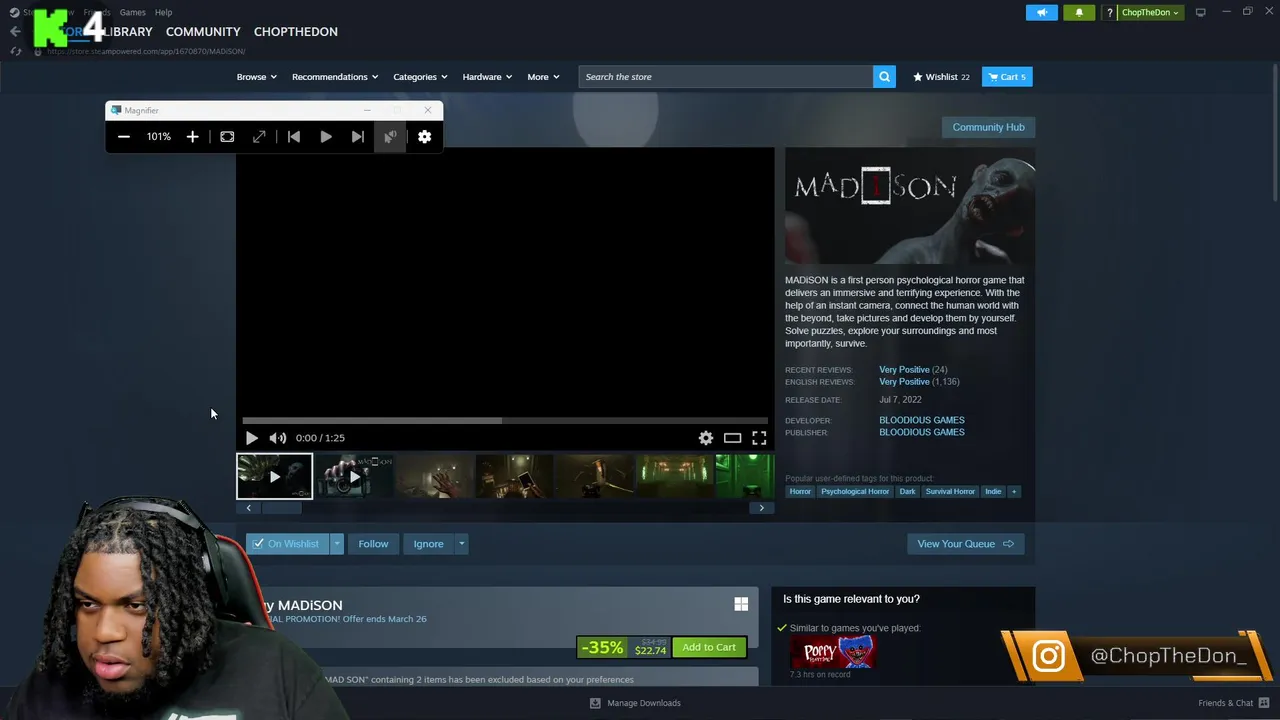Viewport: 1280px width, 720px height.
Task: Click the video progress seek bar
Action: 505,421
